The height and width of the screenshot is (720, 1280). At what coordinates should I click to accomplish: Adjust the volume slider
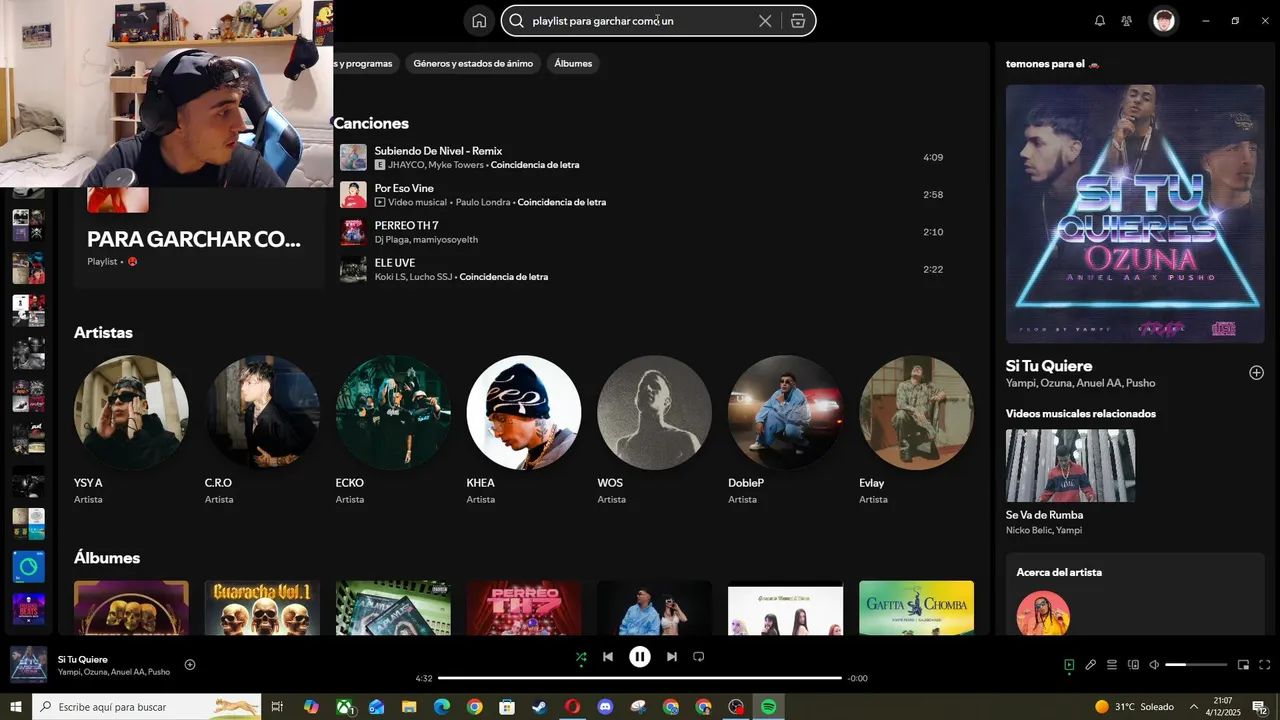coord(1196,665)
